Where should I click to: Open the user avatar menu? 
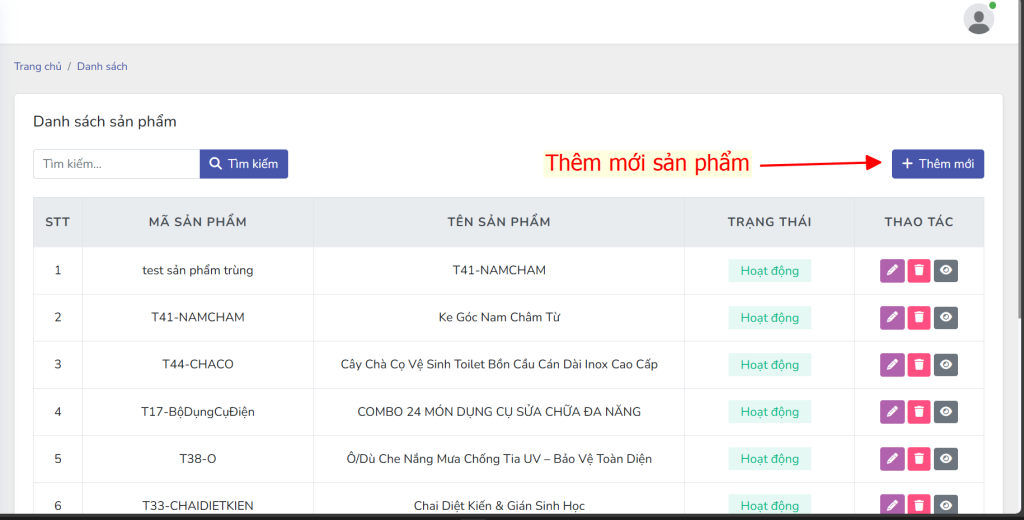click(978, 19)
